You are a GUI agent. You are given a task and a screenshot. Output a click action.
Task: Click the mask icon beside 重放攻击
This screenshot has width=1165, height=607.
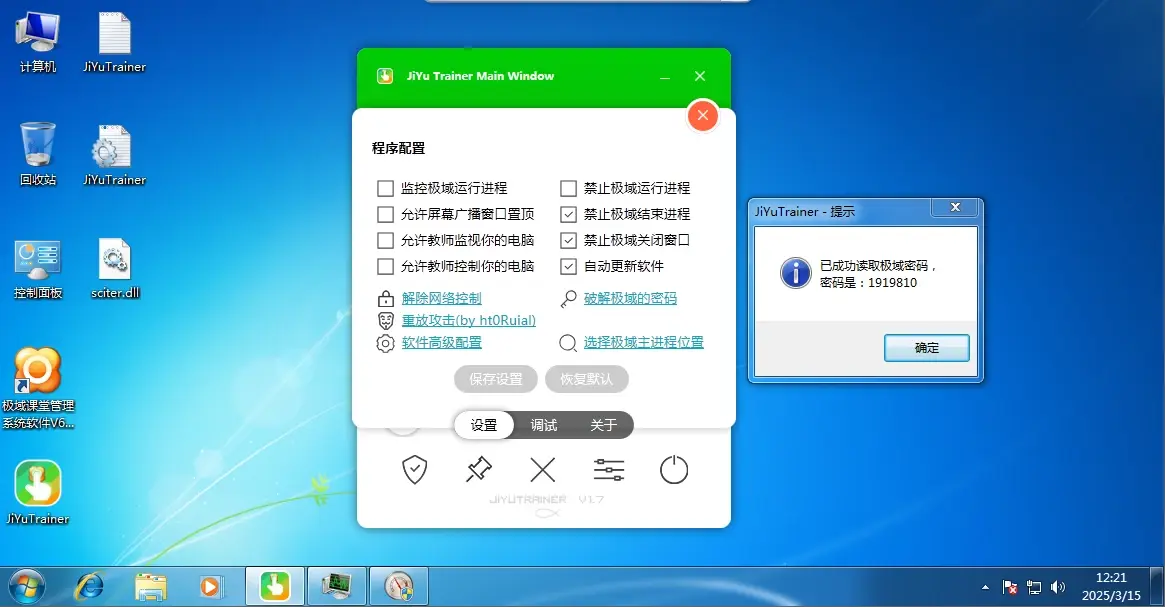386,320
